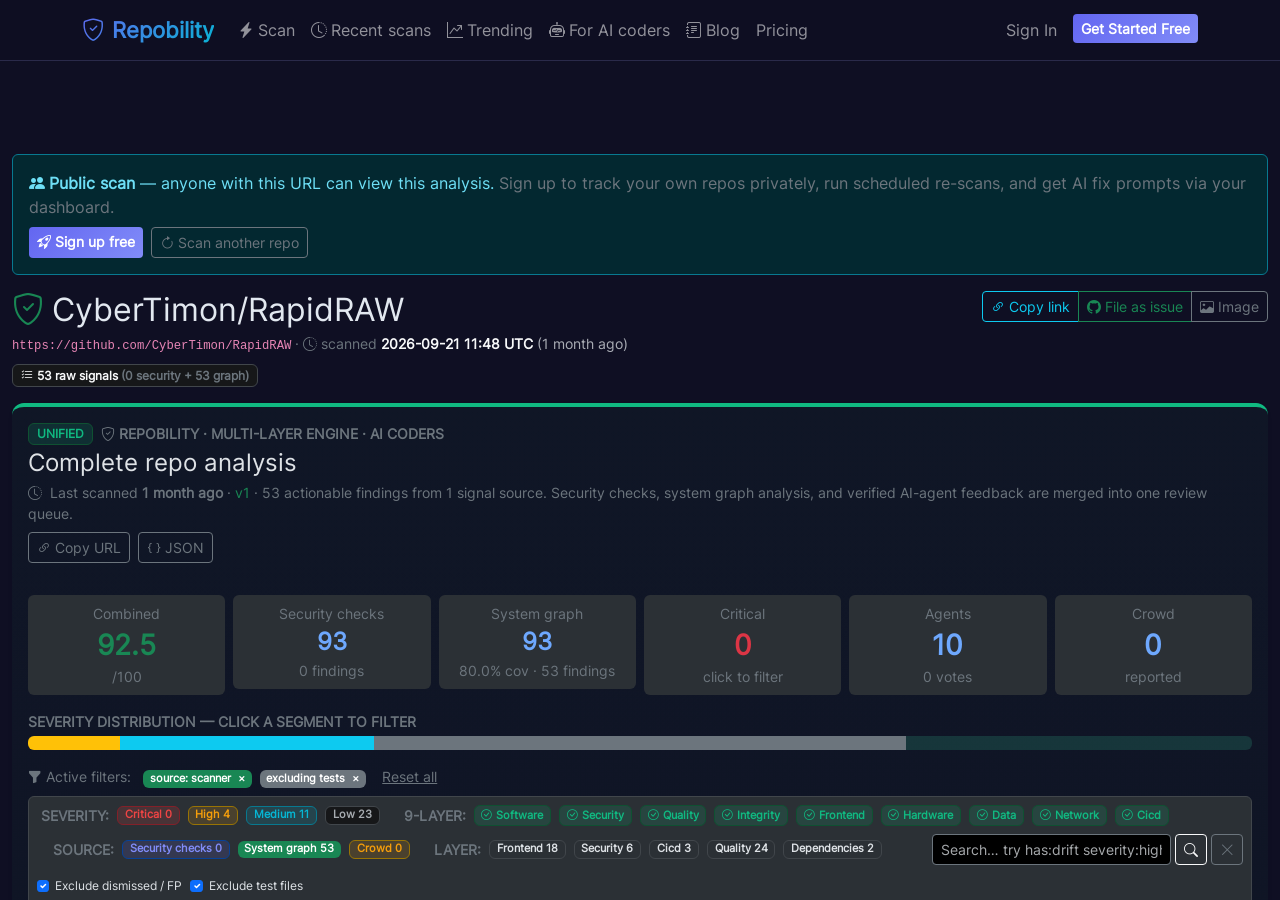The width and height of the screenshot is (1280, 900).
Task: View Pricing
Action: coord(782,30)
